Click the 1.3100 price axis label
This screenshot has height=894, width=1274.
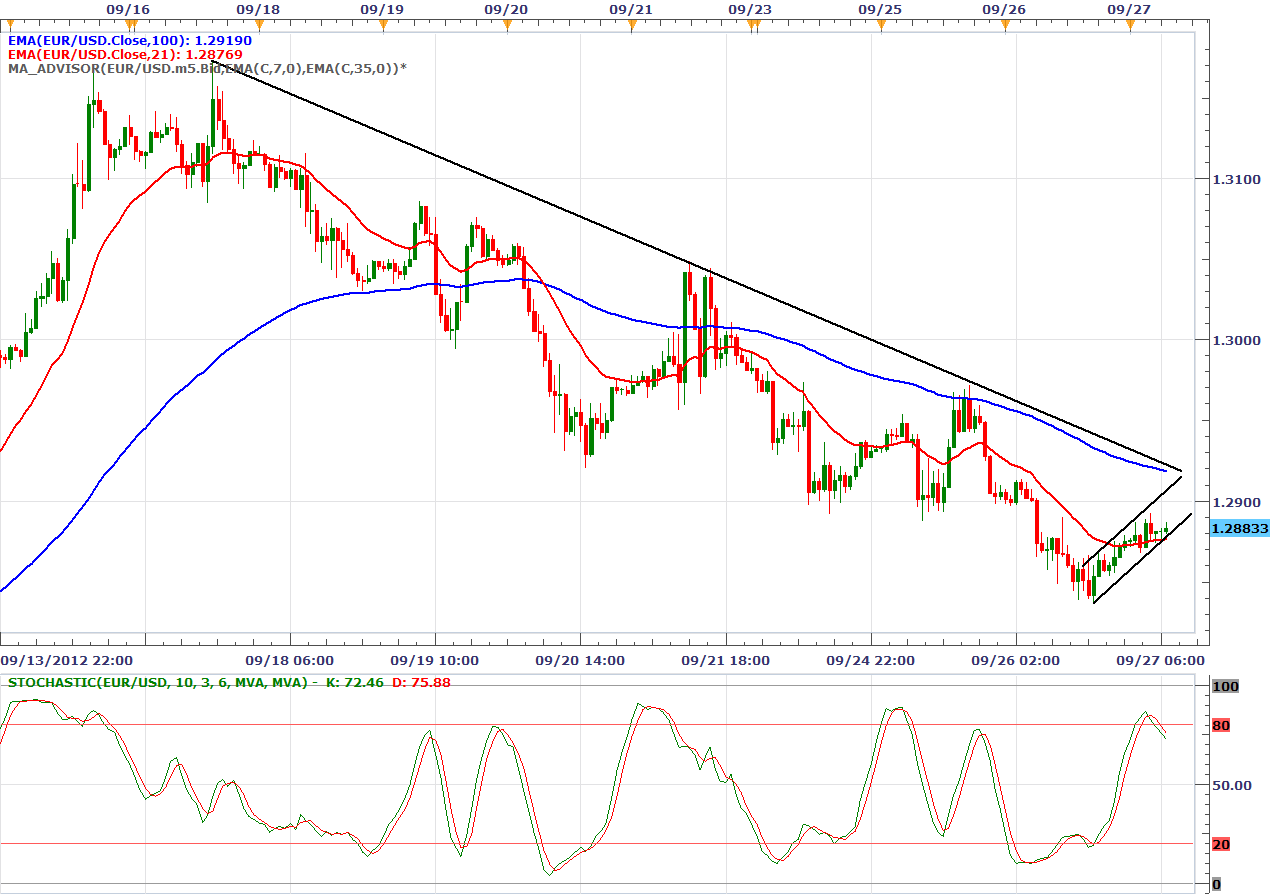point(1228,179)
